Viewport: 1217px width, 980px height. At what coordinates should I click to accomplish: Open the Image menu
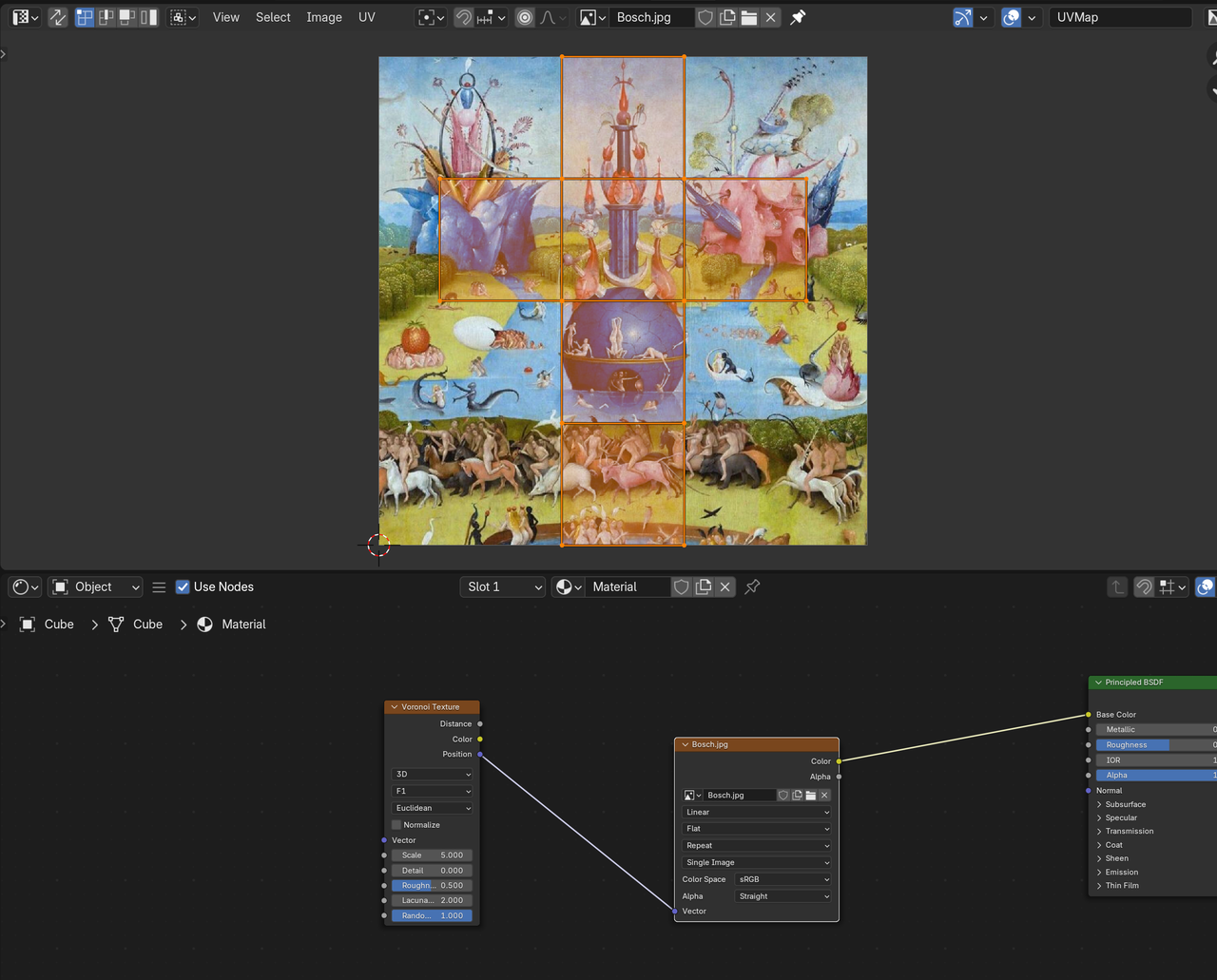(323, 17)
